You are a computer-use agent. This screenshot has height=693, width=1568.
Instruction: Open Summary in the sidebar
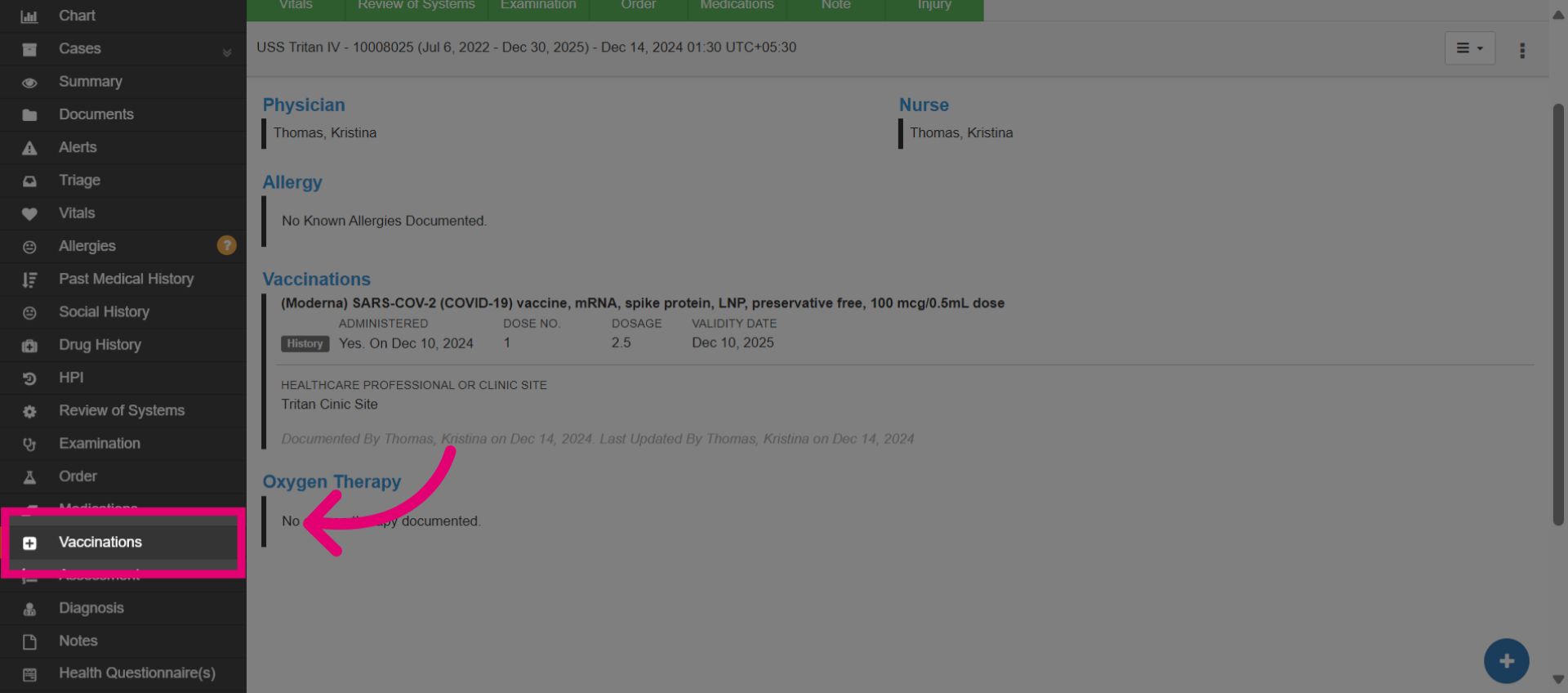[x=122, y=82]
